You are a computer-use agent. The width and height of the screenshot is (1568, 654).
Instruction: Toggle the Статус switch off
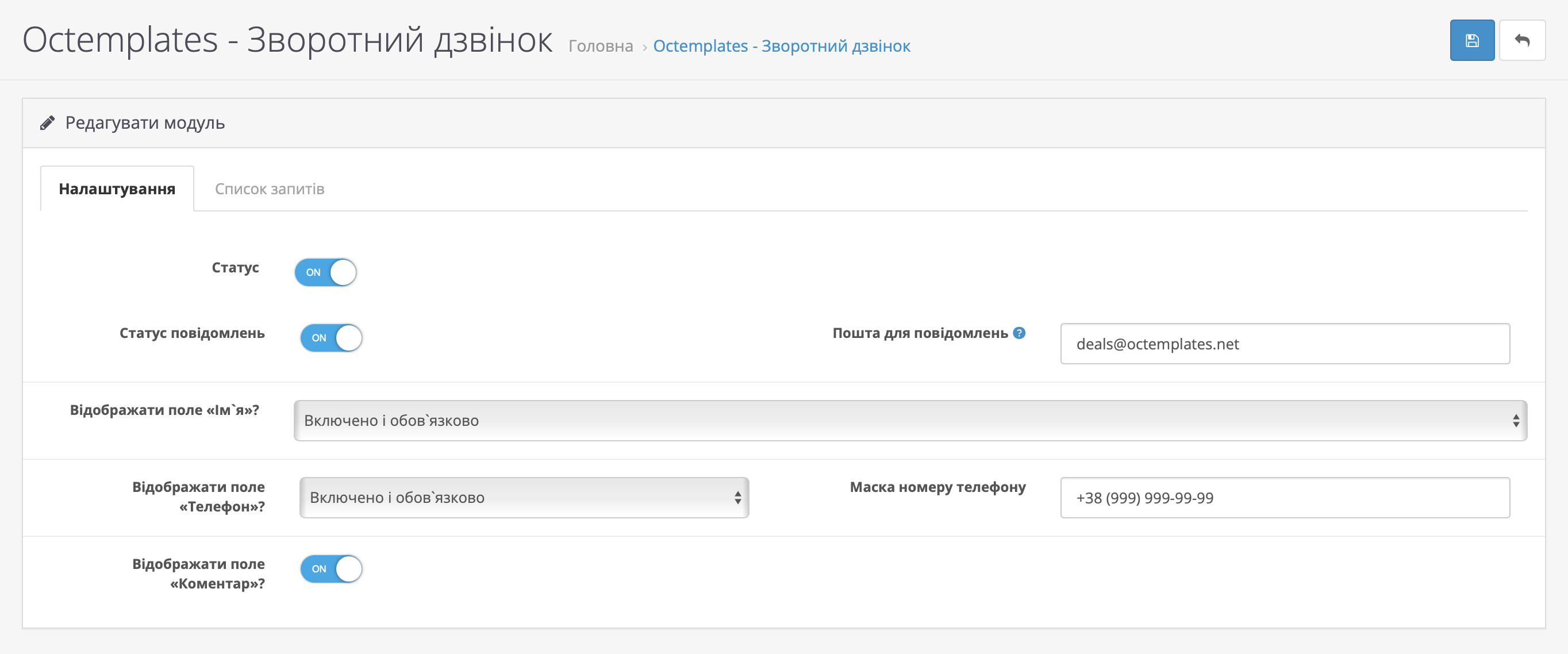(x=325, y=272)
